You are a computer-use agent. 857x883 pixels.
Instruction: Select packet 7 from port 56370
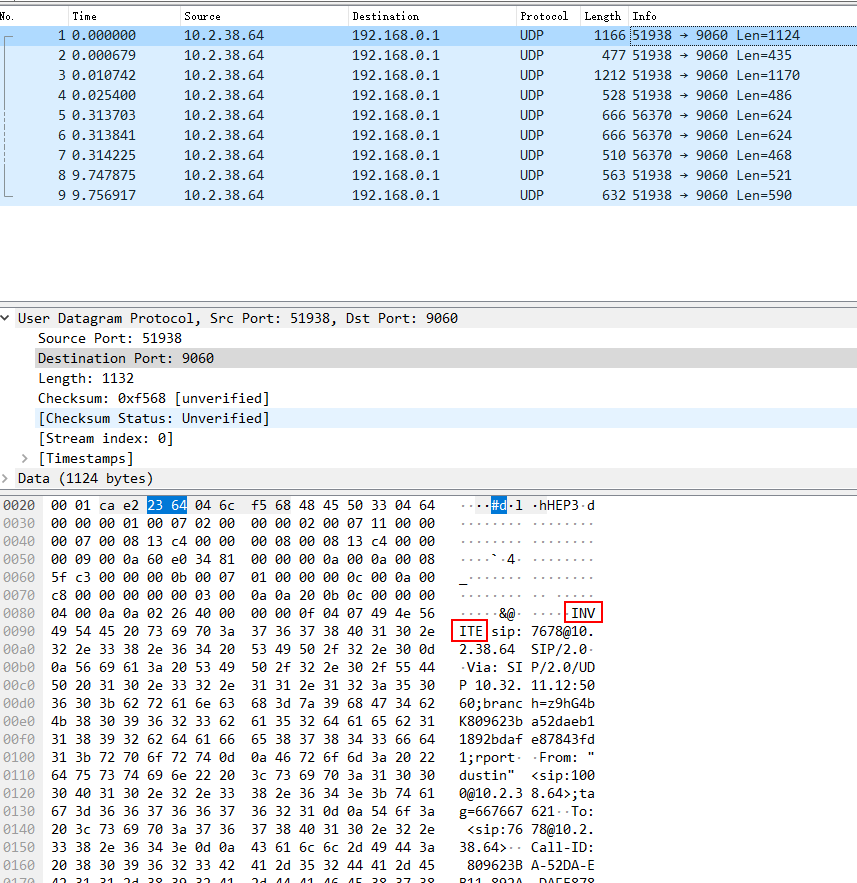300,155
